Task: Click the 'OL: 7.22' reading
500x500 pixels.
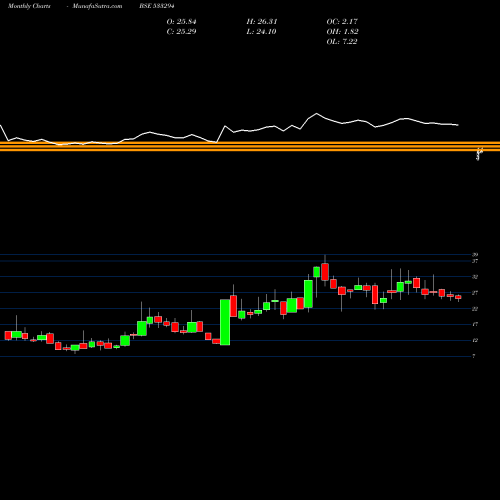Action: pyautogui.click(x=342, y=42)
